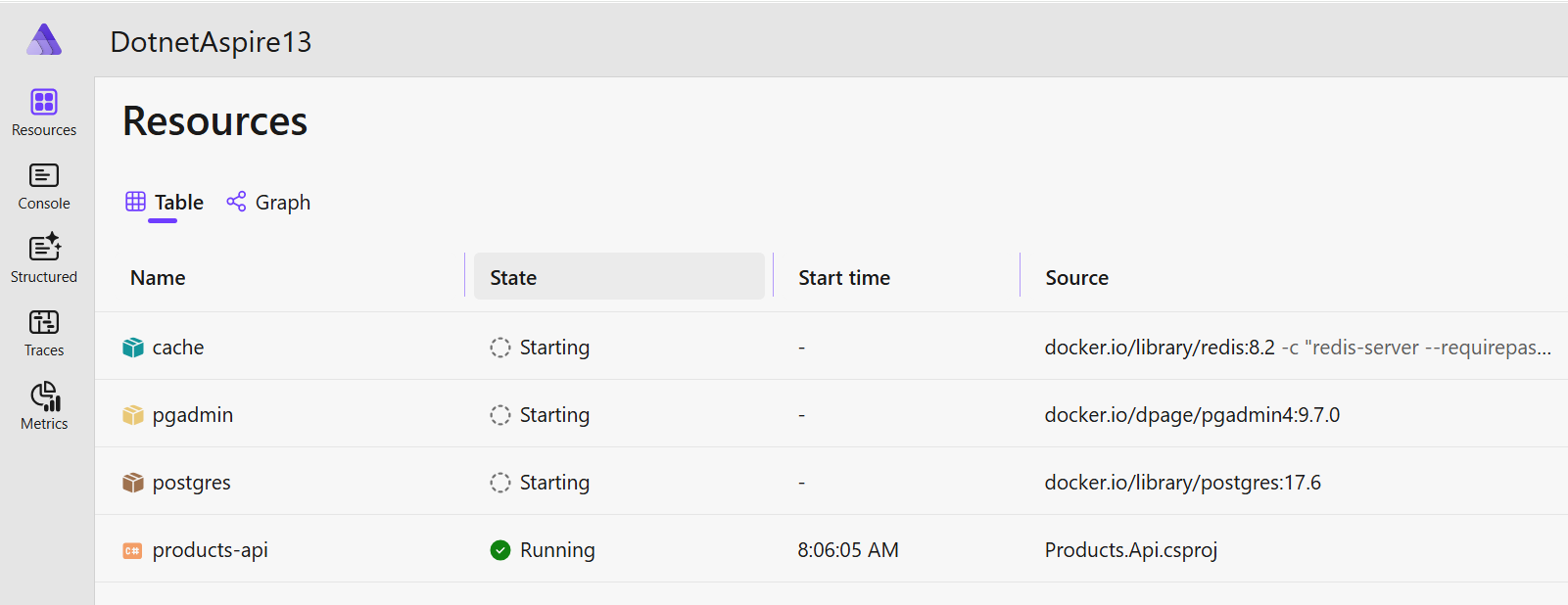1568x605 pixels.
Task: Click the cache resource container icon
Action: click(x=133, y=348)
